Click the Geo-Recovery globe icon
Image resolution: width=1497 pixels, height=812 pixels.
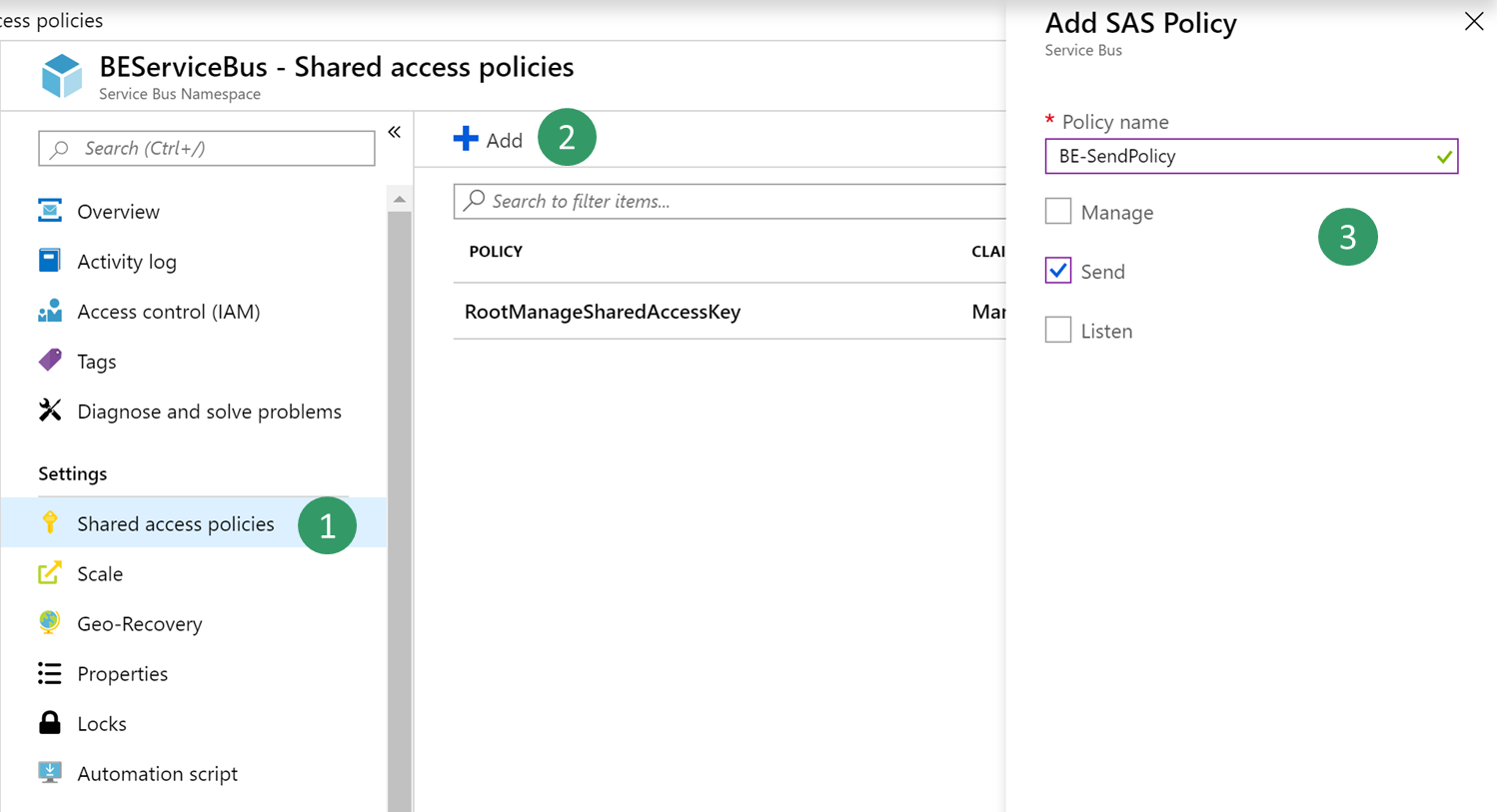(50, 622)
